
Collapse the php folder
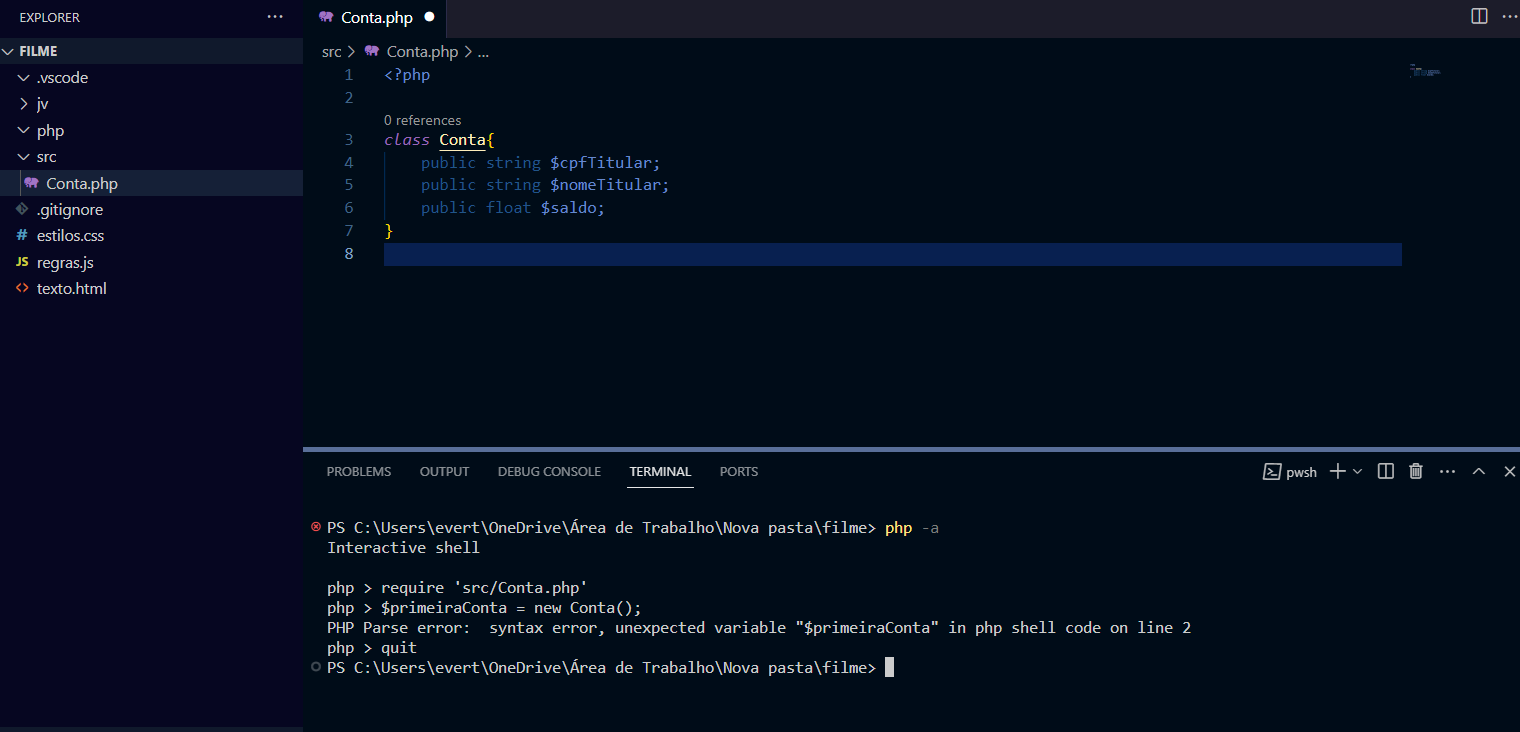pos(24,131)
